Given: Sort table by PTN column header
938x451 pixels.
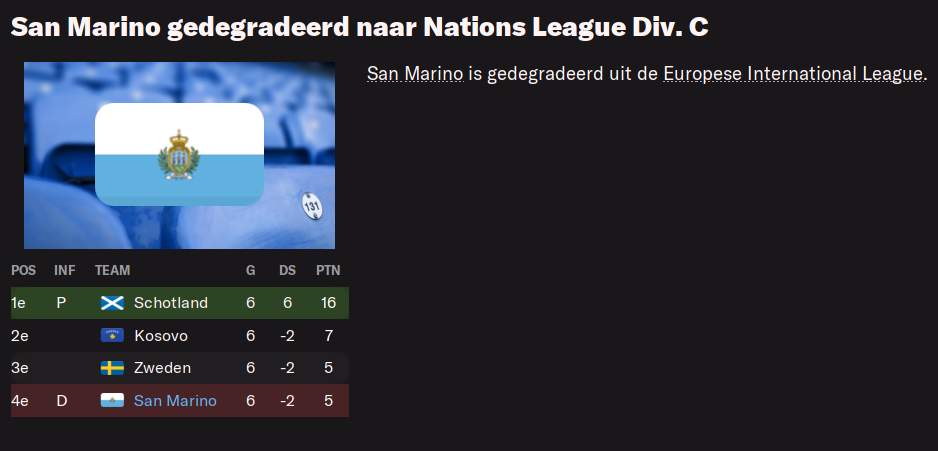Looking at the screenshot, I should click(x=328, y=270).
